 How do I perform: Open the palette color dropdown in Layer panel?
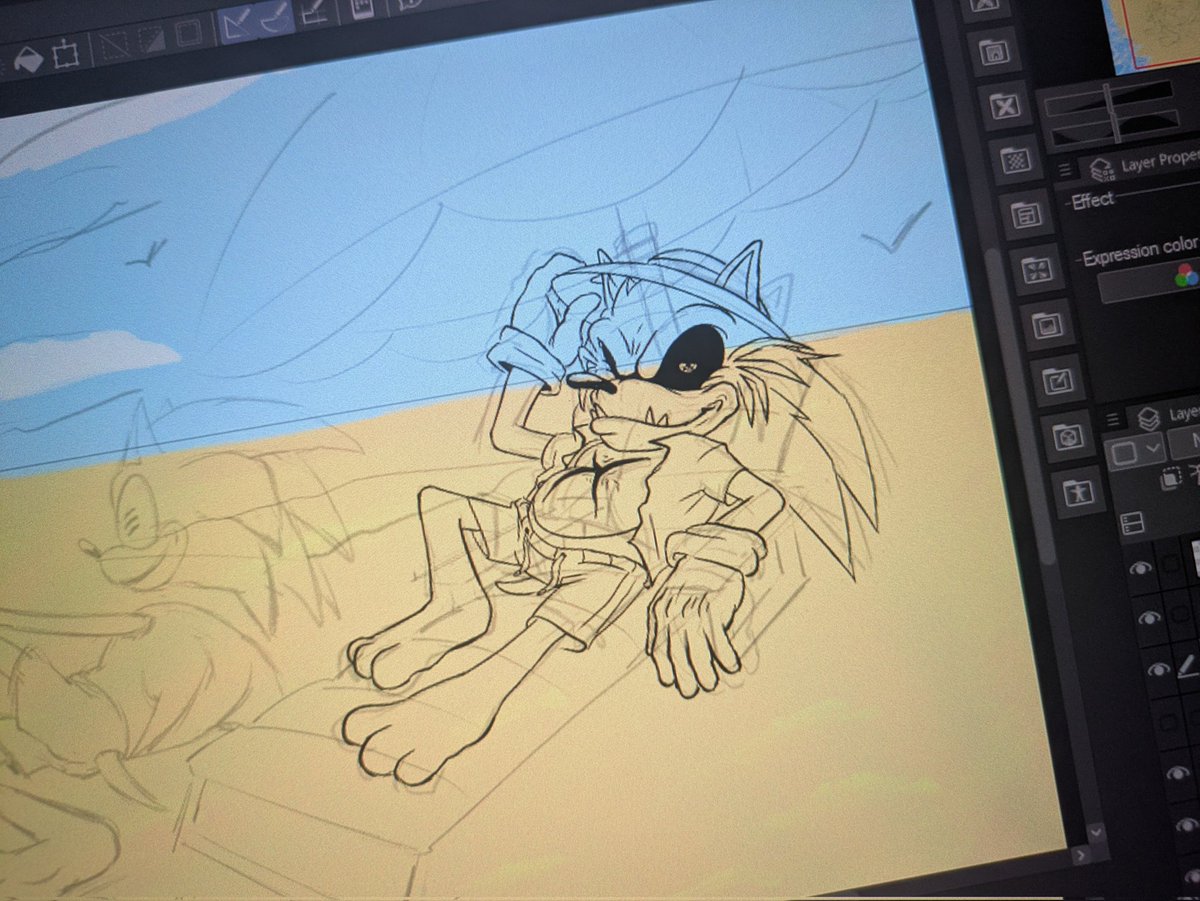[x=1137, y=451]
